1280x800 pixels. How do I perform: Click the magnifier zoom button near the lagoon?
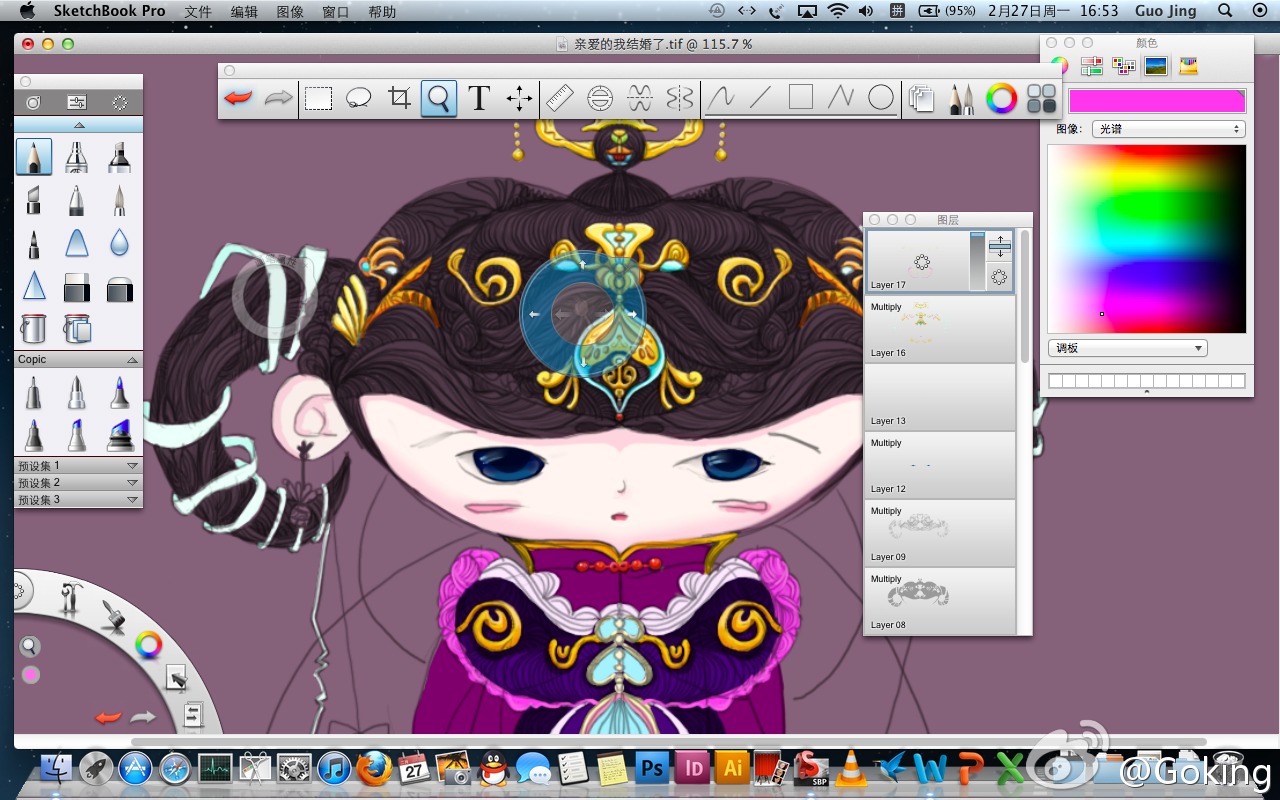point(30,646)
